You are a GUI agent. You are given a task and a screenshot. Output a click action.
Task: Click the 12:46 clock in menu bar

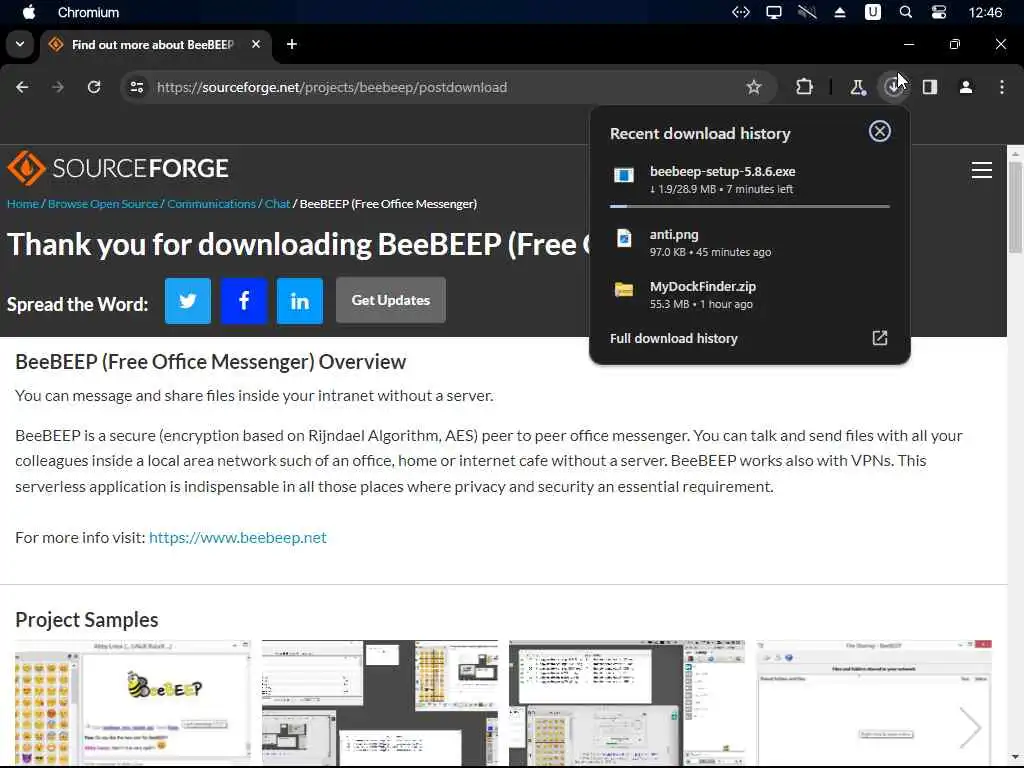(985, 12)
